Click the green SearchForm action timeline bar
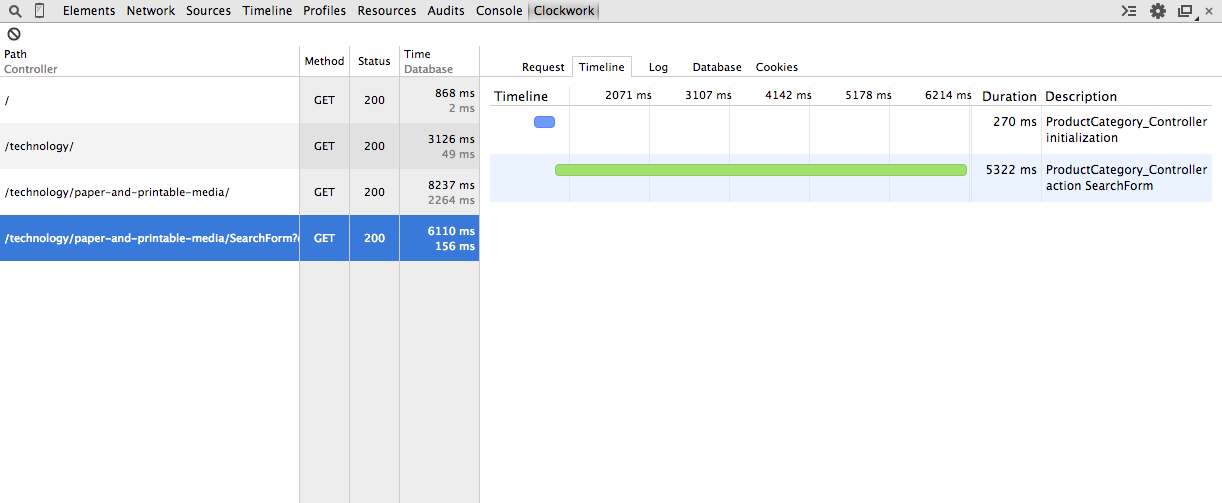 [760, 170]
